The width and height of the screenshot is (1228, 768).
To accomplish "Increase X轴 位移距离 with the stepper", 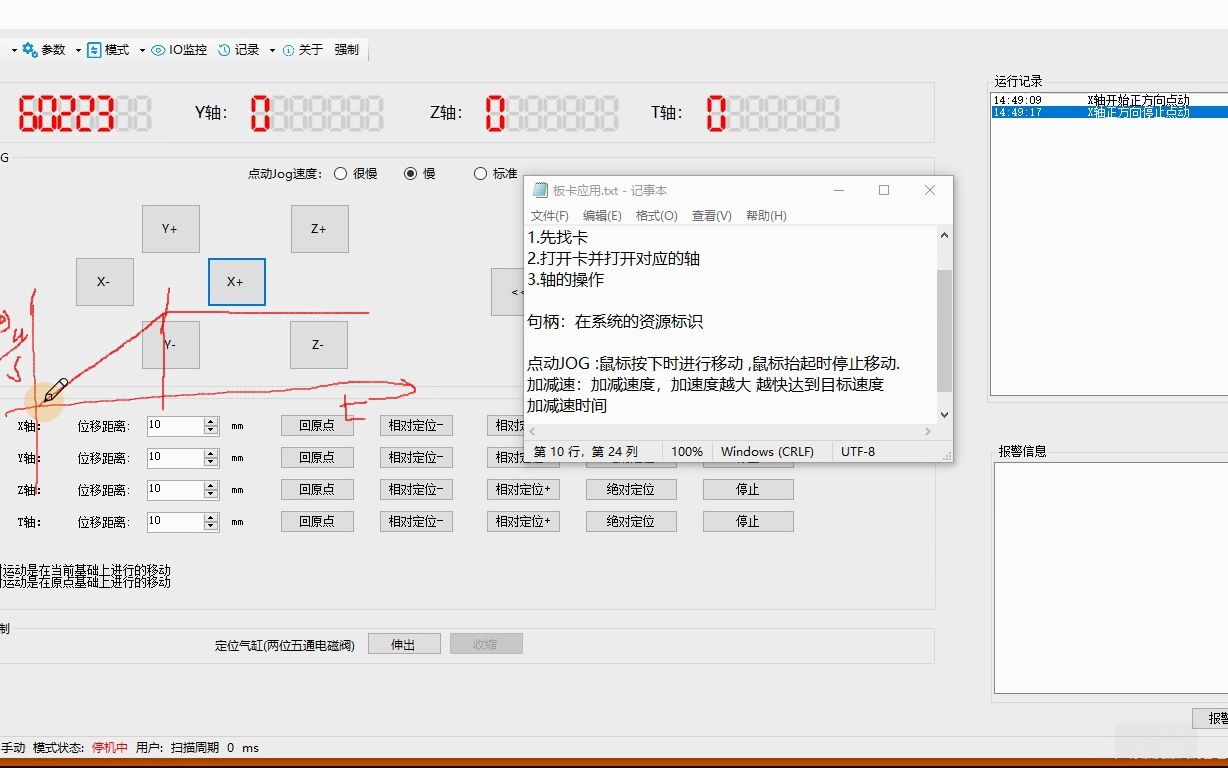I will click(x=210, y=421).
